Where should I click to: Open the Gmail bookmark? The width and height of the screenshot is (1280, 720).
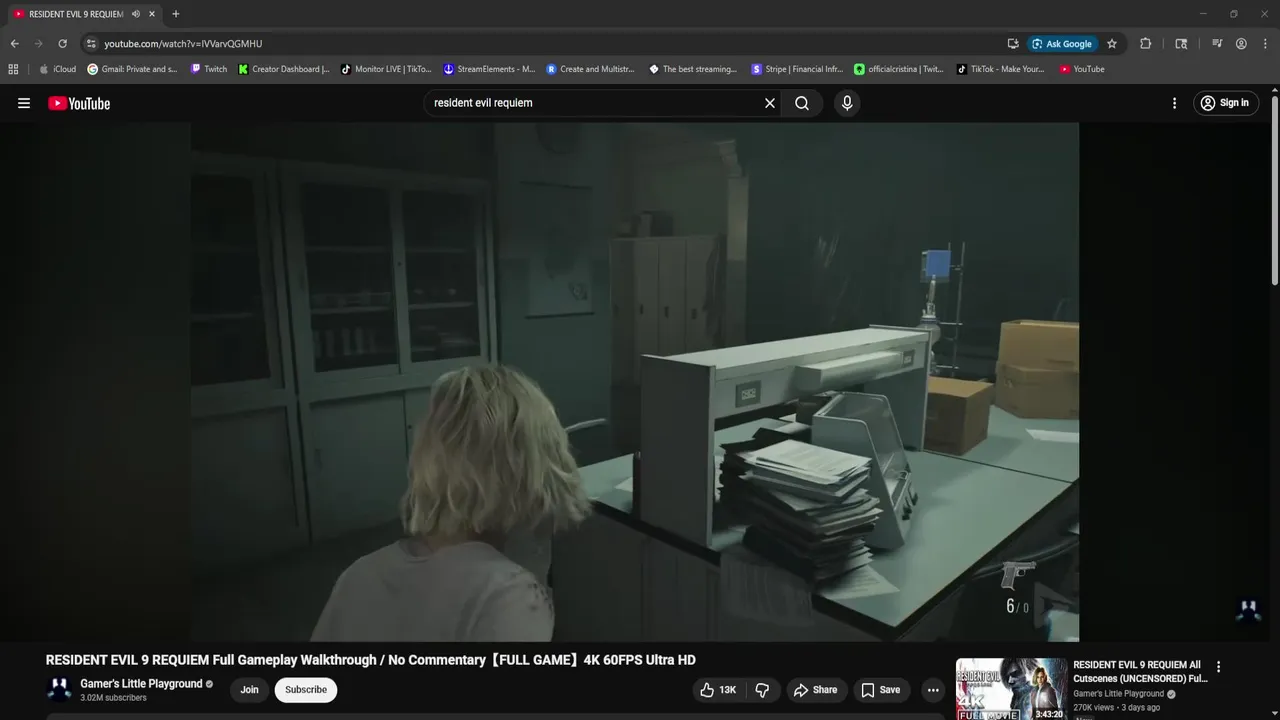(132, 69)
